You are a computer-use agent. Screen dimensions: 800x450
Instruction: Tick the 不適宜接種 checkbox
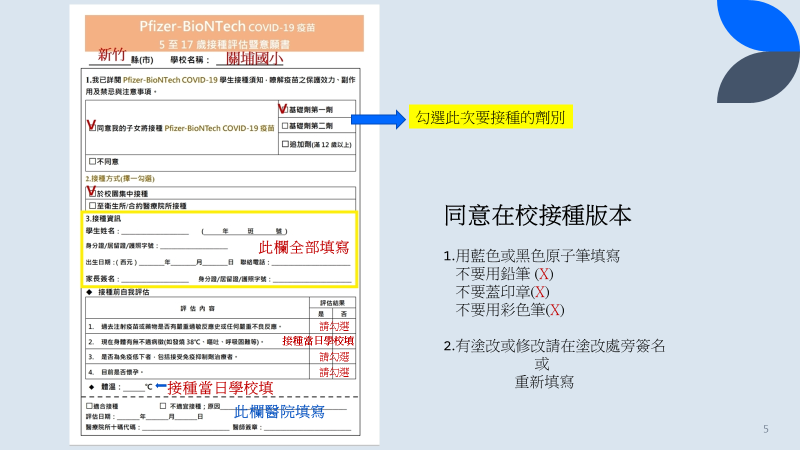[163, 406]
